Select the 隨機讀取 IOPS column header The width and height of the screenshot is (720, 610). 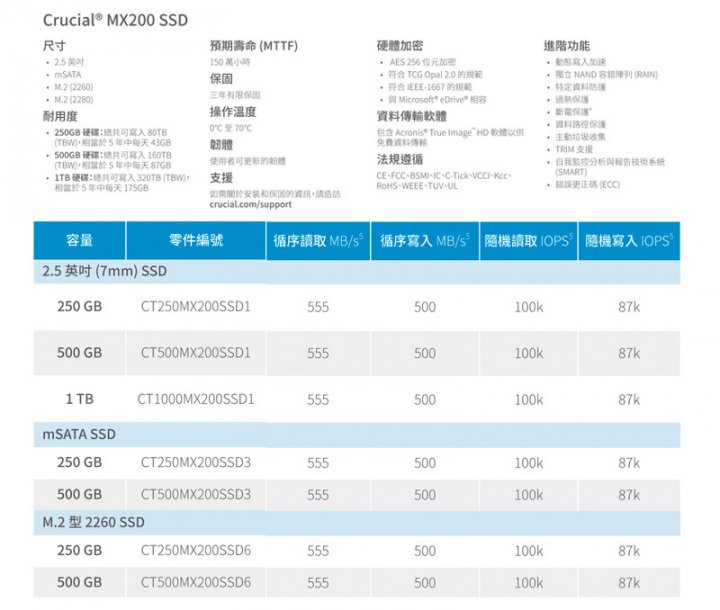pyautogui.click(x=529, y=240)
